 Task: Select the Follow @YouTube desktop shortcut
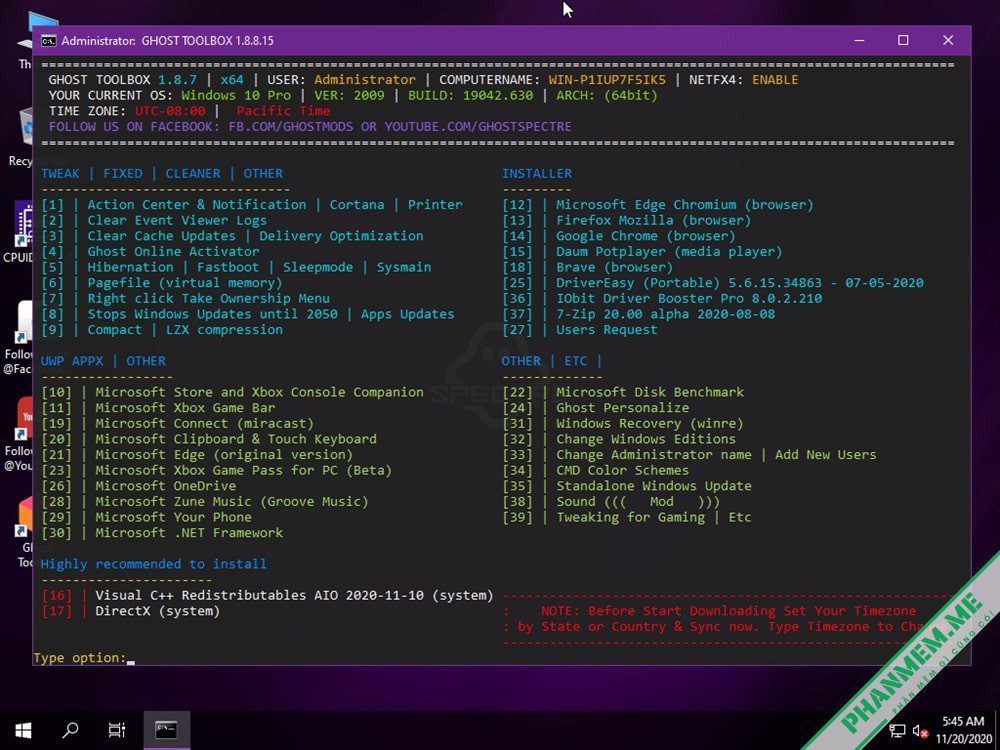[x=19, y=435]
